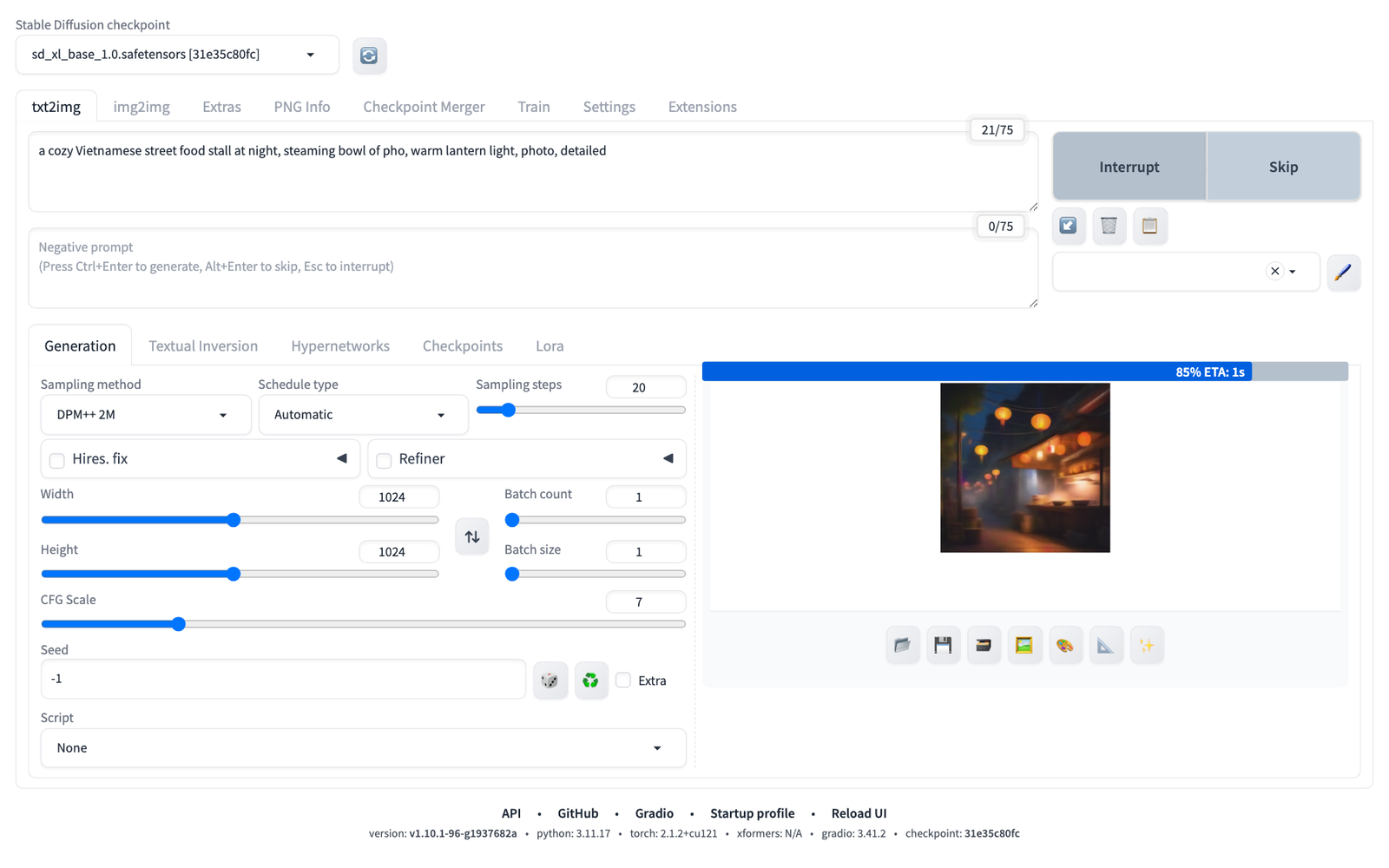Edit styles with the pencil icon
This screenshot has height=868, width=1389.
1343,273
